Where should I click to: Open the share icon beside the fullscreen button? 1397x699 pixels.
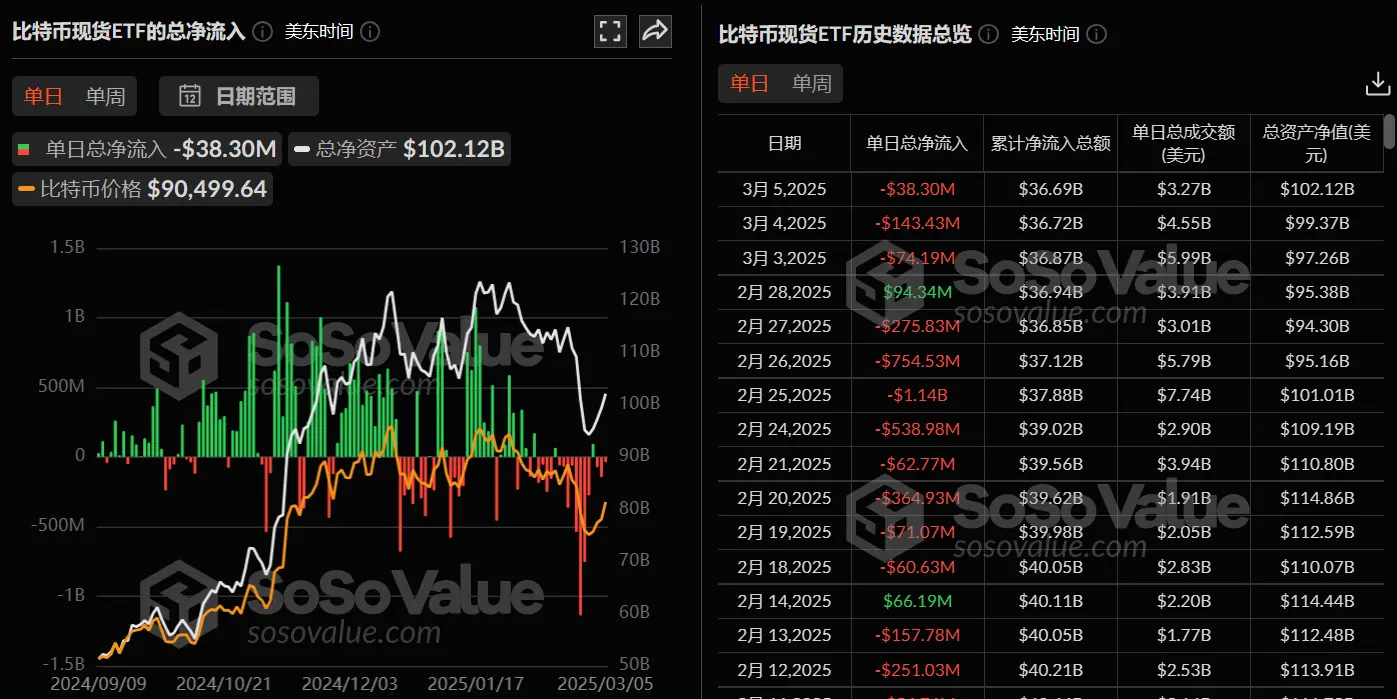coord(655,31)
